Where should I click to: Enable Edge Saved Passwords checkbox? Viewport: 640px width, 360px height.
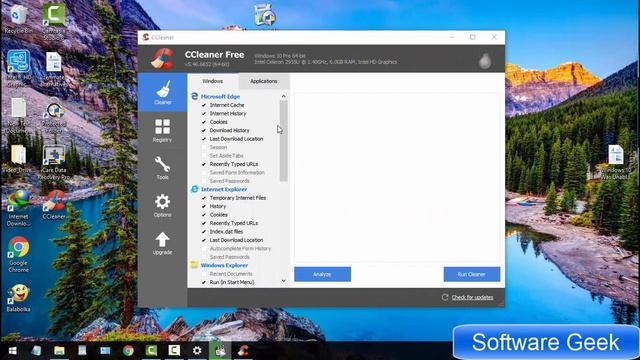(204, 181)
